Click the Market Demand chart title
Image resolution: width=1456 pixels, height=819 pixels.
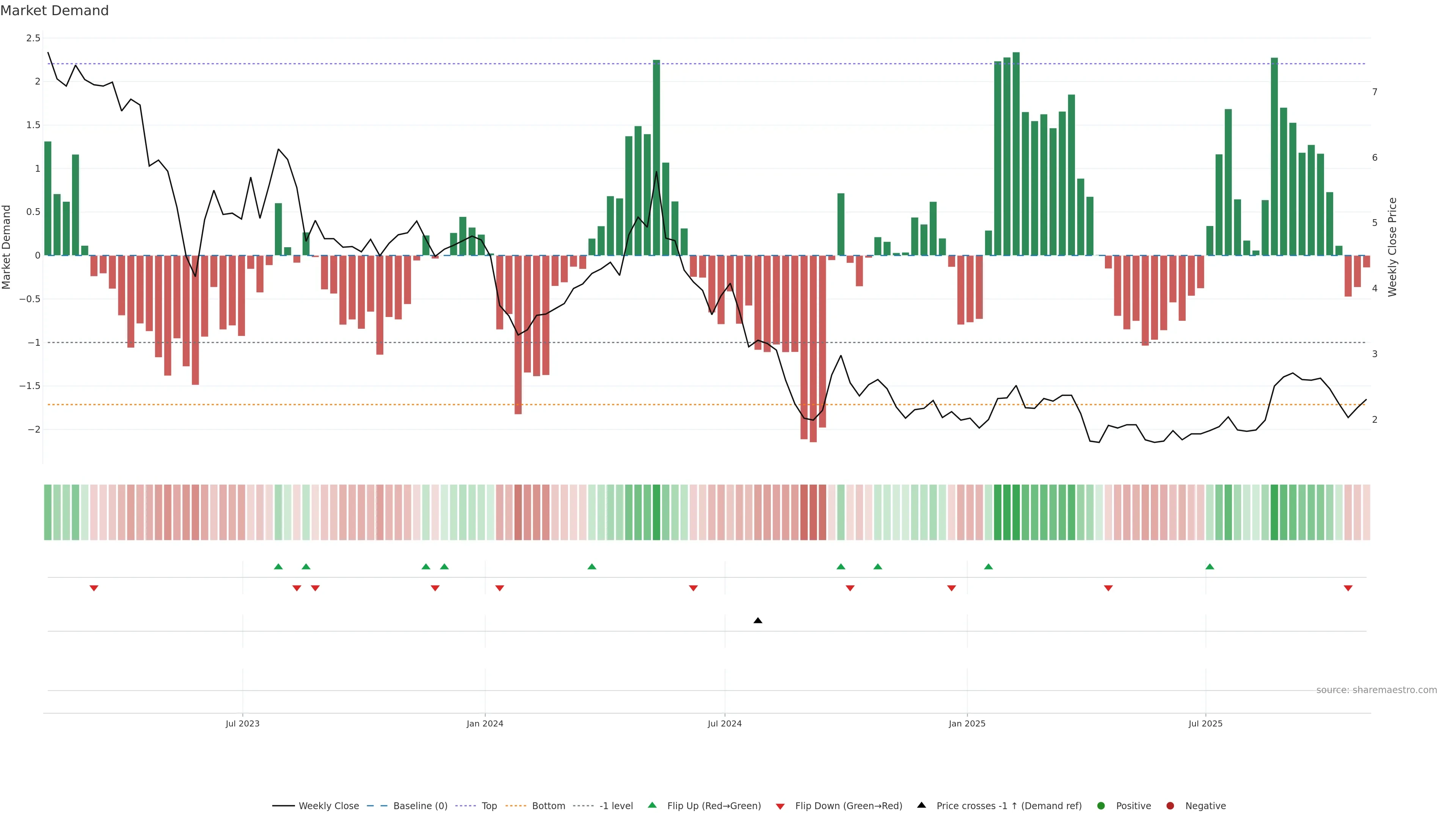tap(54, 11)
